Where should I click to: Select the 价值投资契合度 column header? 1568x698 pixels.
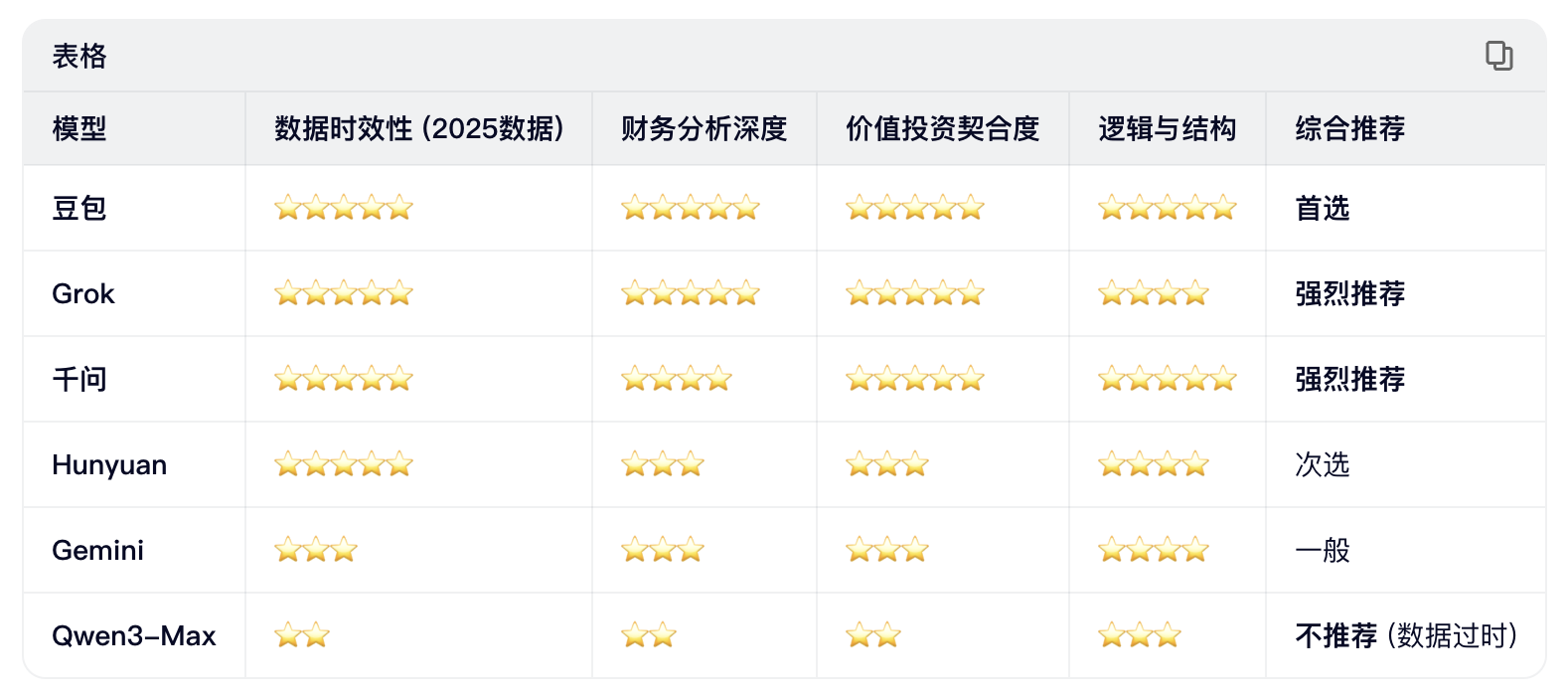click(x=942, y=128)
